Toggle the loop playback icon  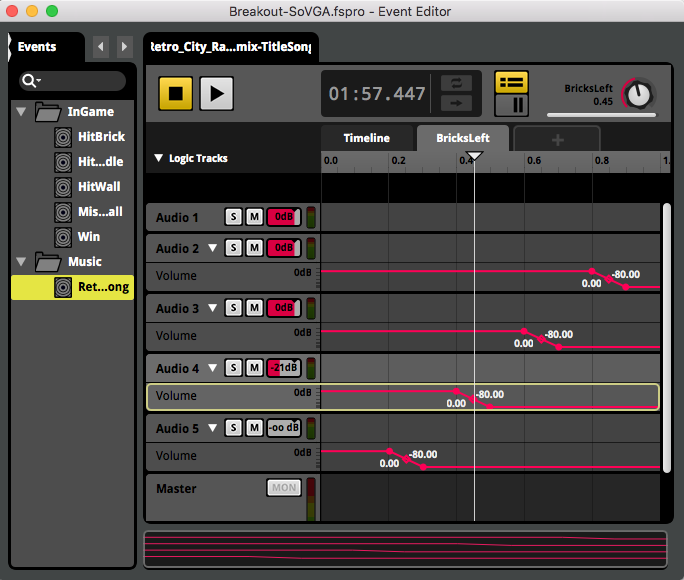point(456,83)
